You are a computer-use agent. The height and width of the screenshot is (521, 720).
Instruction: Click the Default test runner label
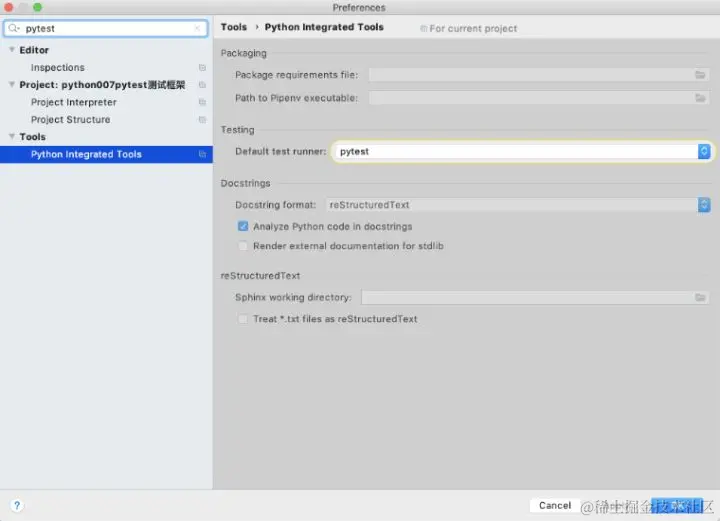point(281,151)
